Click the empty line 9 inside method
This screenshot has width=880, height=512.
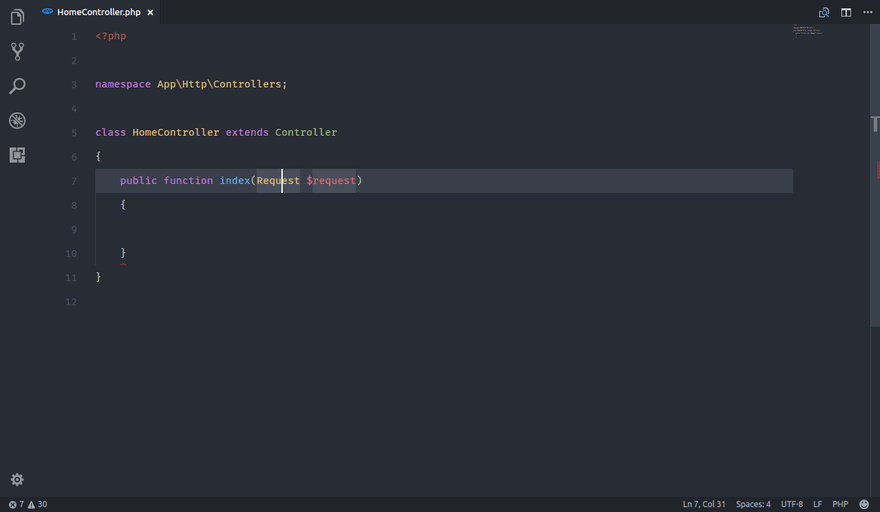(x=443, y=229)
